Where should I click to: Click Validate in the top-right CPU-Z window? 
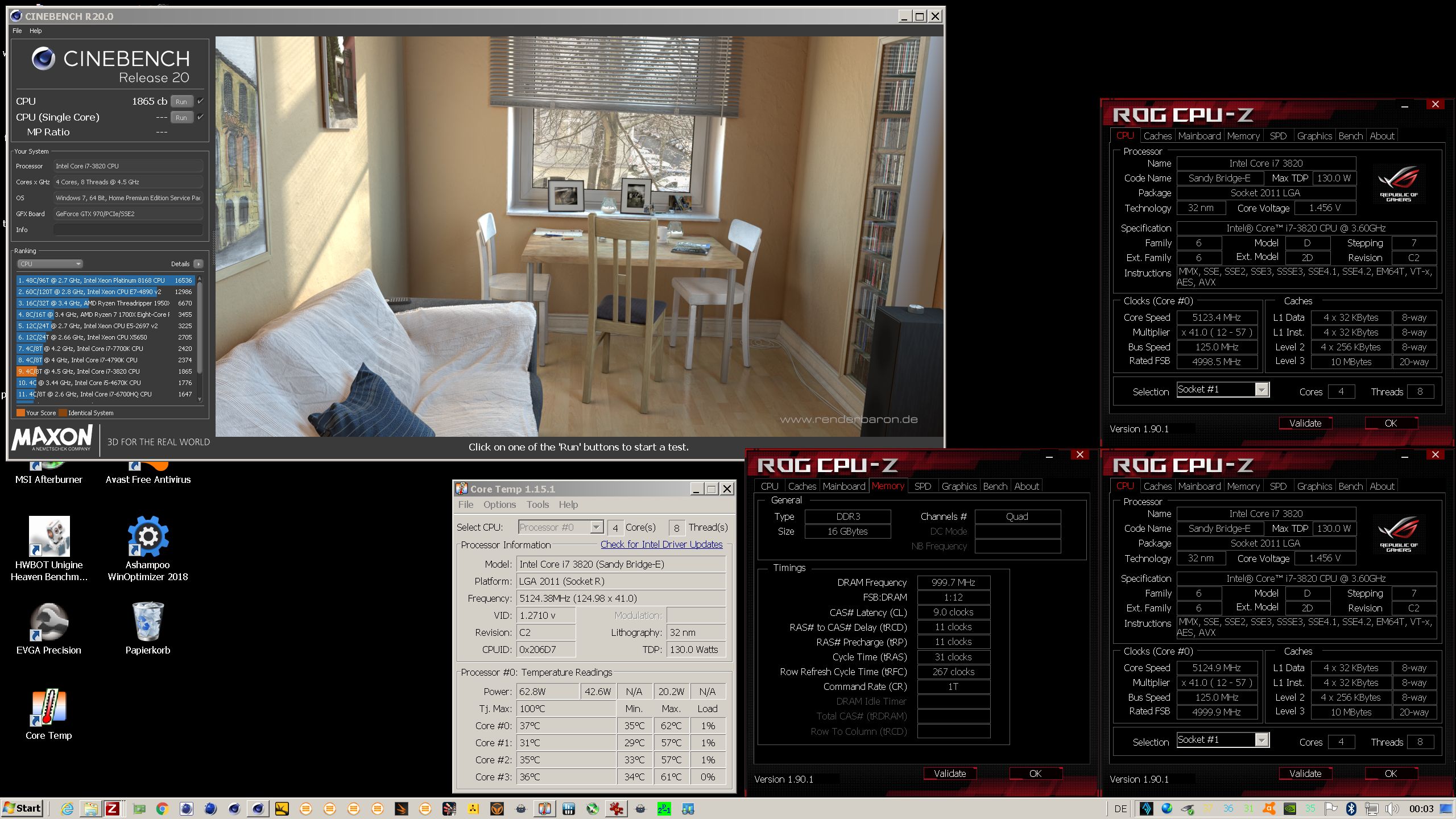tap(1305, 423)
